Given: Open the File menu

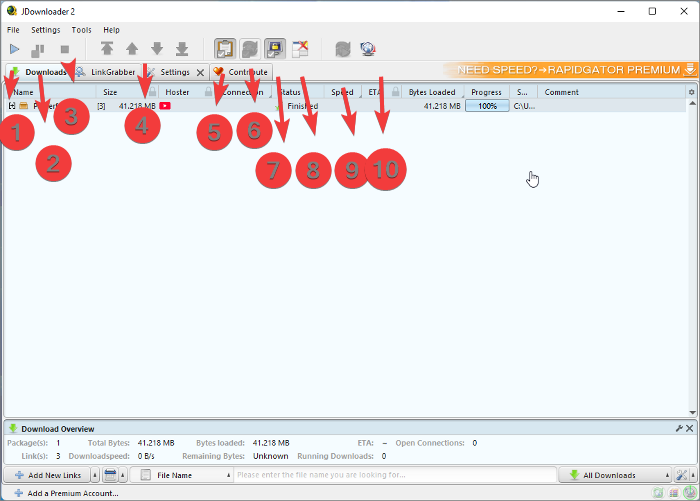Looking at the screenshot, I should point(13,30).
